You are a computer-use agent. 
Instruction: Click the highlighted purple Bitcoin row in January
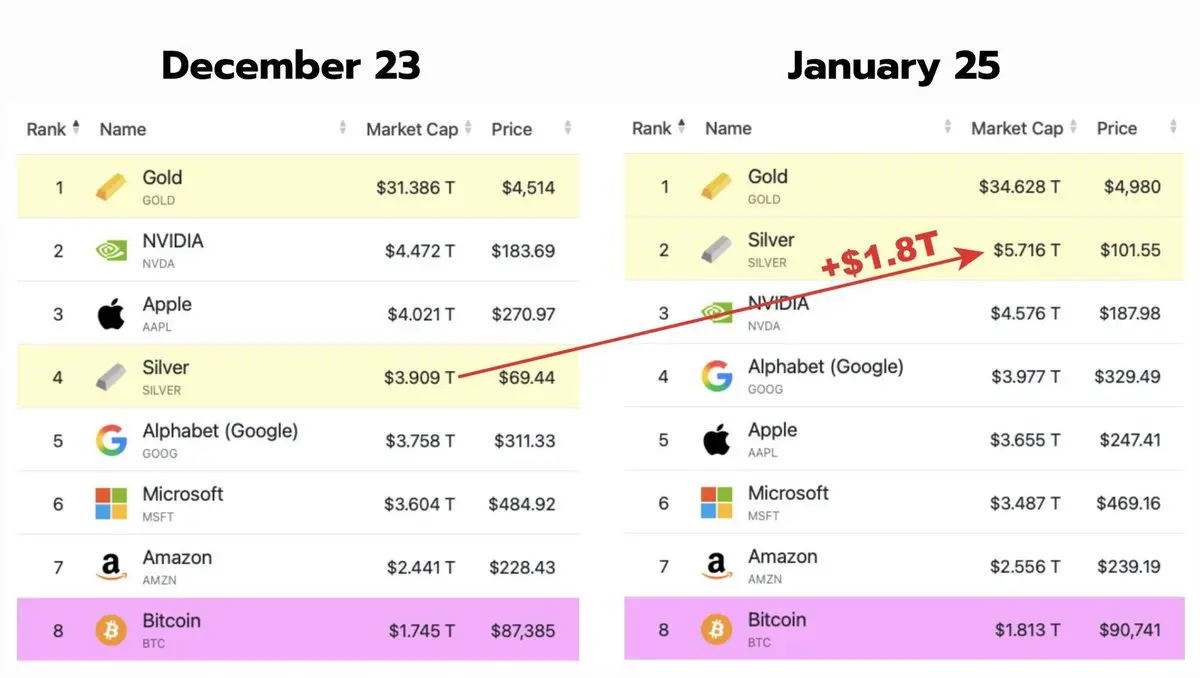(x=900, y=630)
